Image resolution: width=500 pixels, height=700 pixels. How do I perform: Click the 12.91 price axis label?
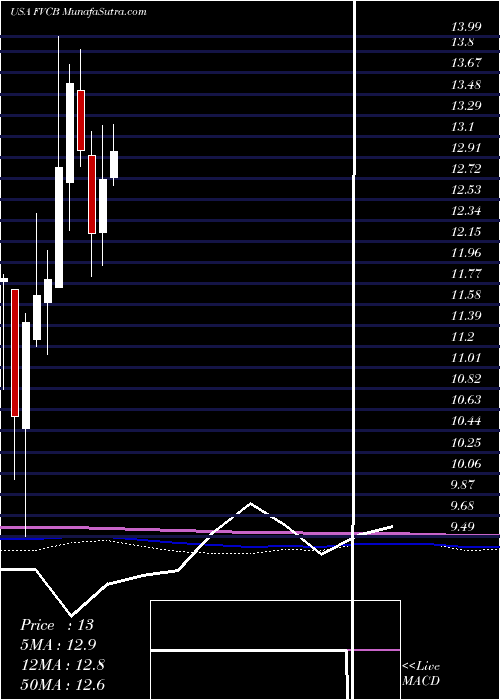466,147
